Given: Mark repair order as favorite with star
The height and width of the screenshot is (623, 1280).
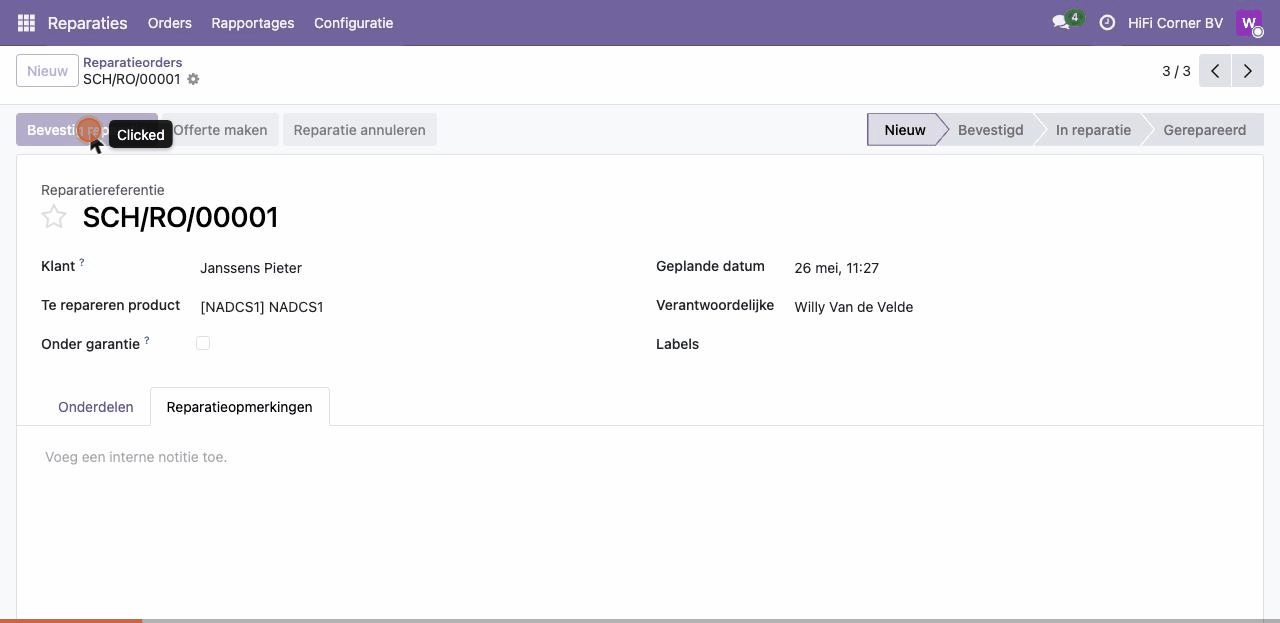Looking at the screenshot, I should tap(54, 217).
